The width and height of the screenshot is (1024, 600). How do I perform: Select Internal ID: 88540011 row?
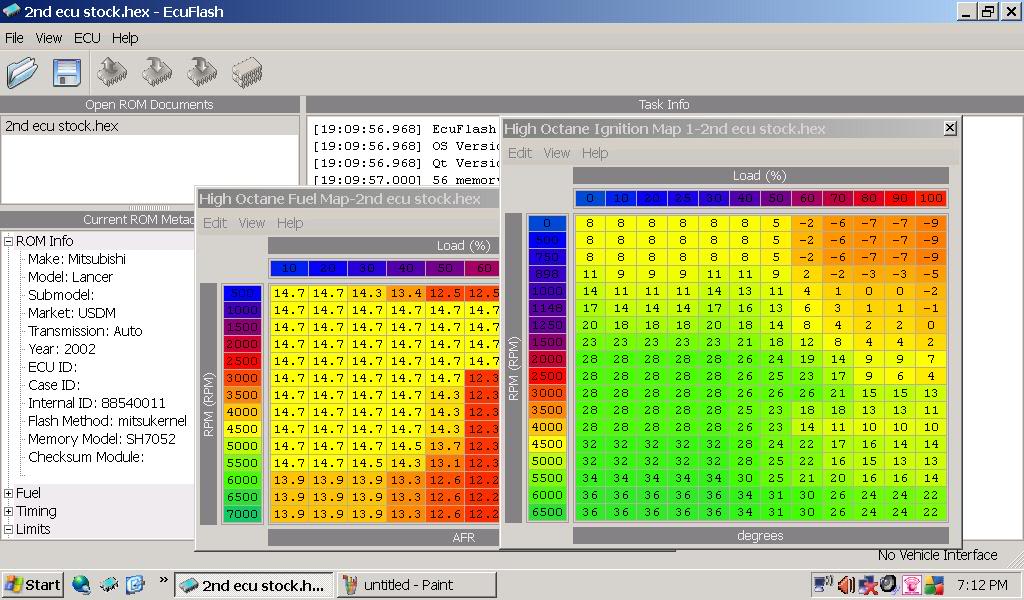(x=97, y=403)
